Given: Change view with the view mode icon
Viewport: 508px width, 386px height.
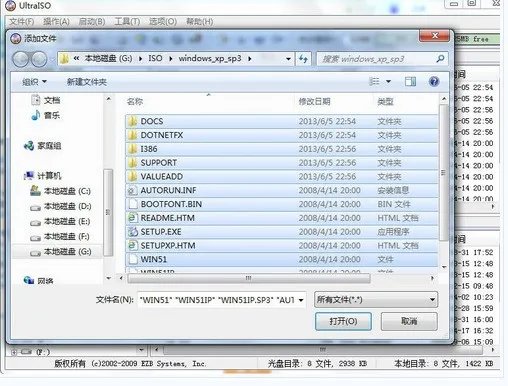Looking at the screenshot, I should [x=374, y=81].
